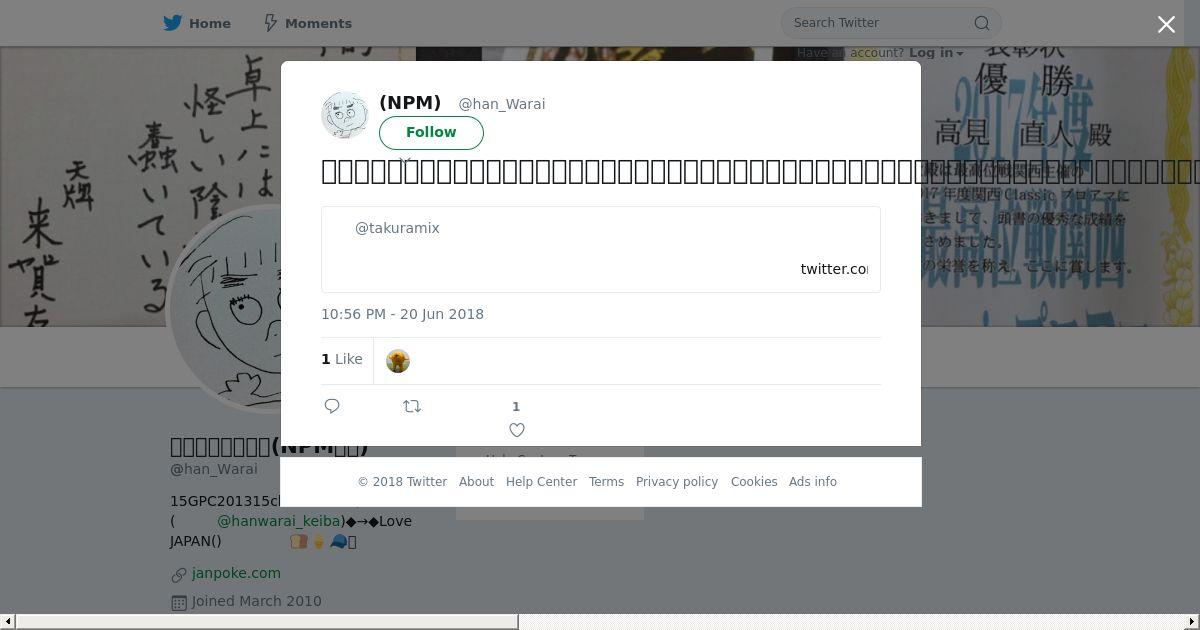Visit janpoke.com profile link

(236, 573)
